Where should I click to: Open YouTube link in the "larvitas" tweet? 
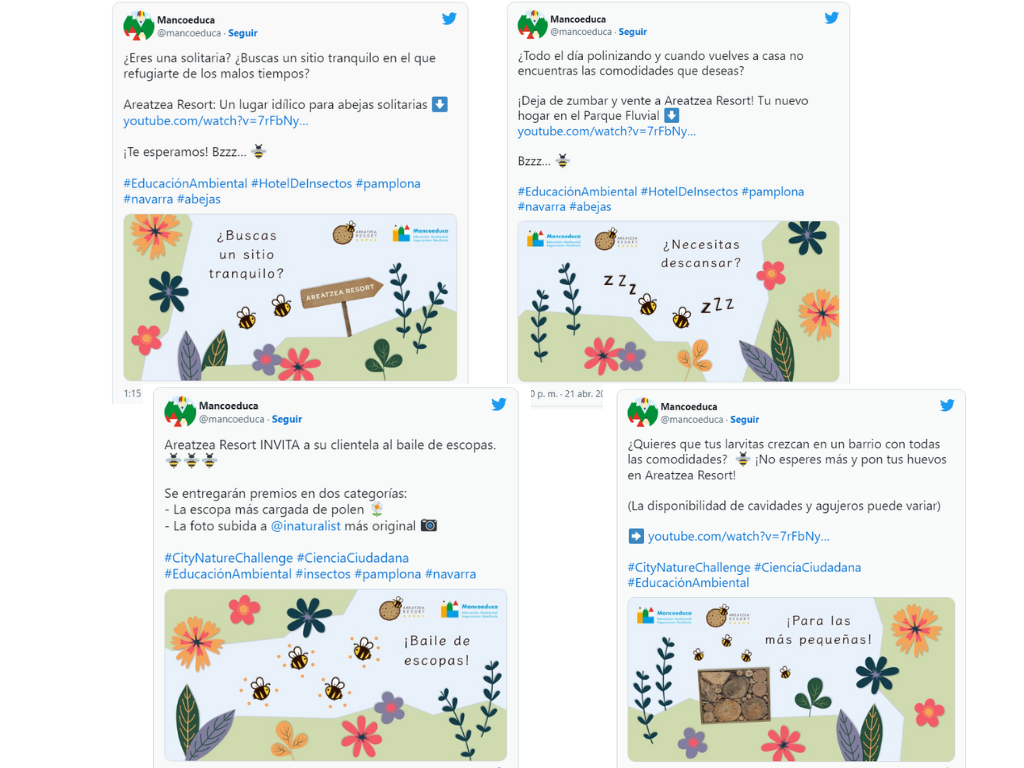point(738,537)
